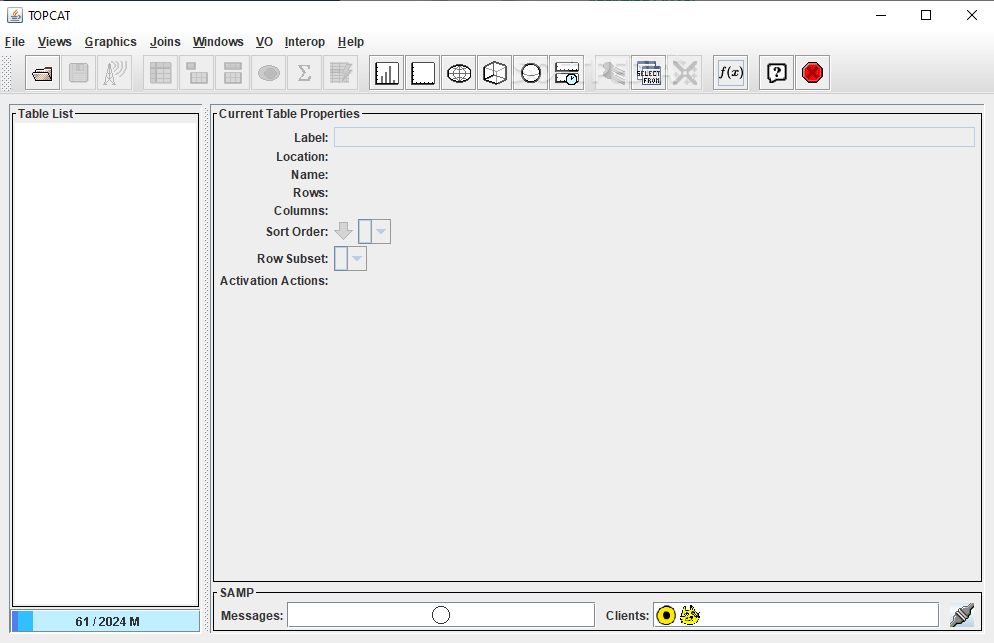Click the Broadcast Table antenna icon
The height and width of the screenshot is (643, 994).
point(115,73)
